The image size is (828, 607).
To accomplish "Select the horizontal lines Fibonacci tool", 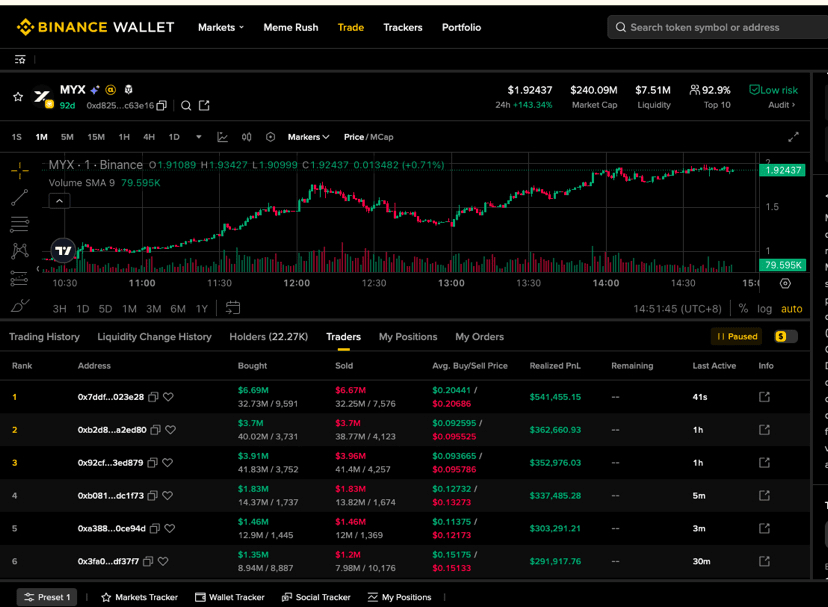I will (x=20, y=225).
